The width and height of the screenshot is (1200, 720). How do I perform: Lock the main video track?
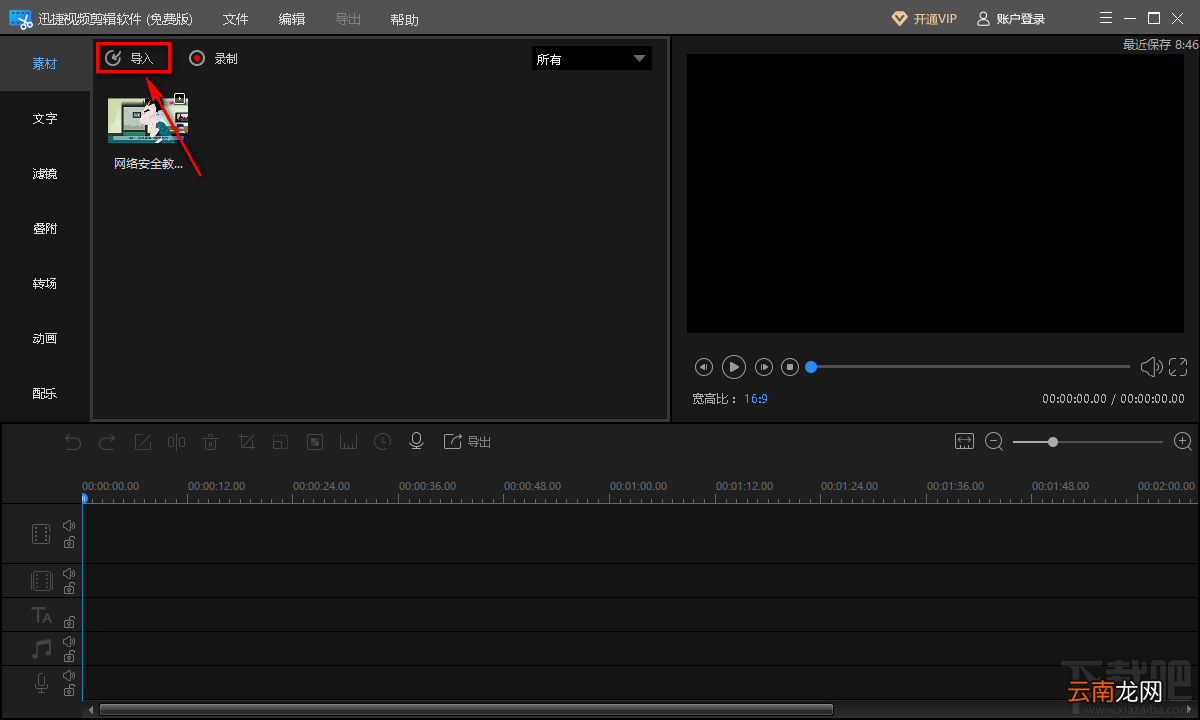pyautogui.click(x=69, y=542)
